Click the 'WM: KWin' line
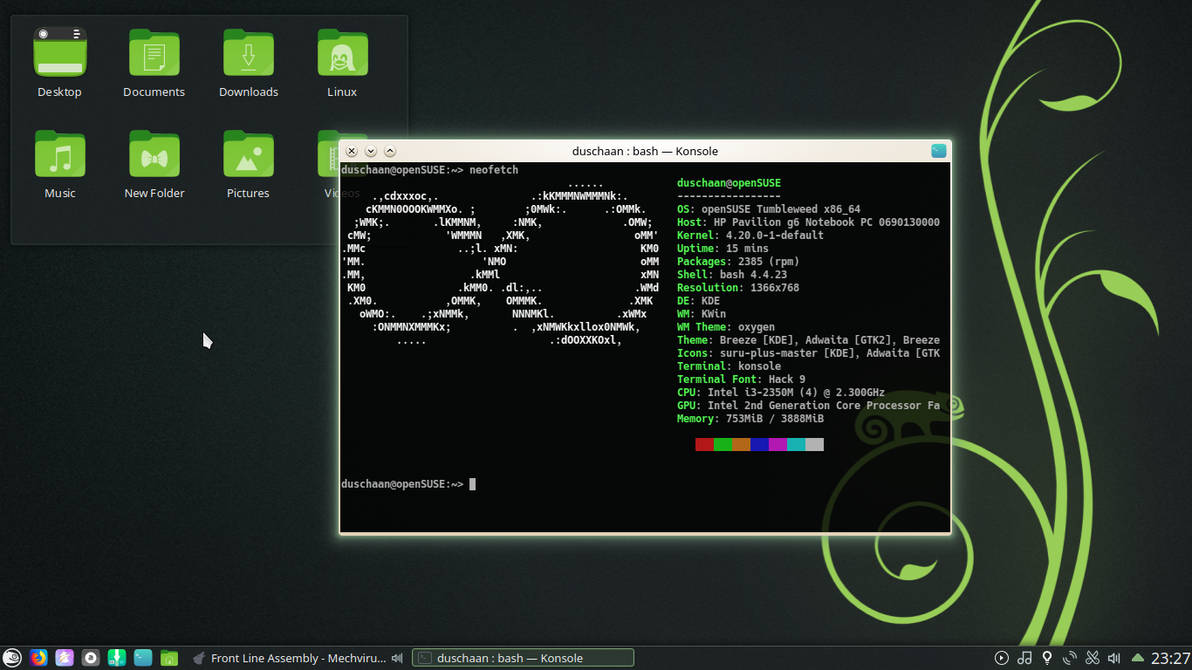This screenshot has height=670, width=1192. pos(702,314)
